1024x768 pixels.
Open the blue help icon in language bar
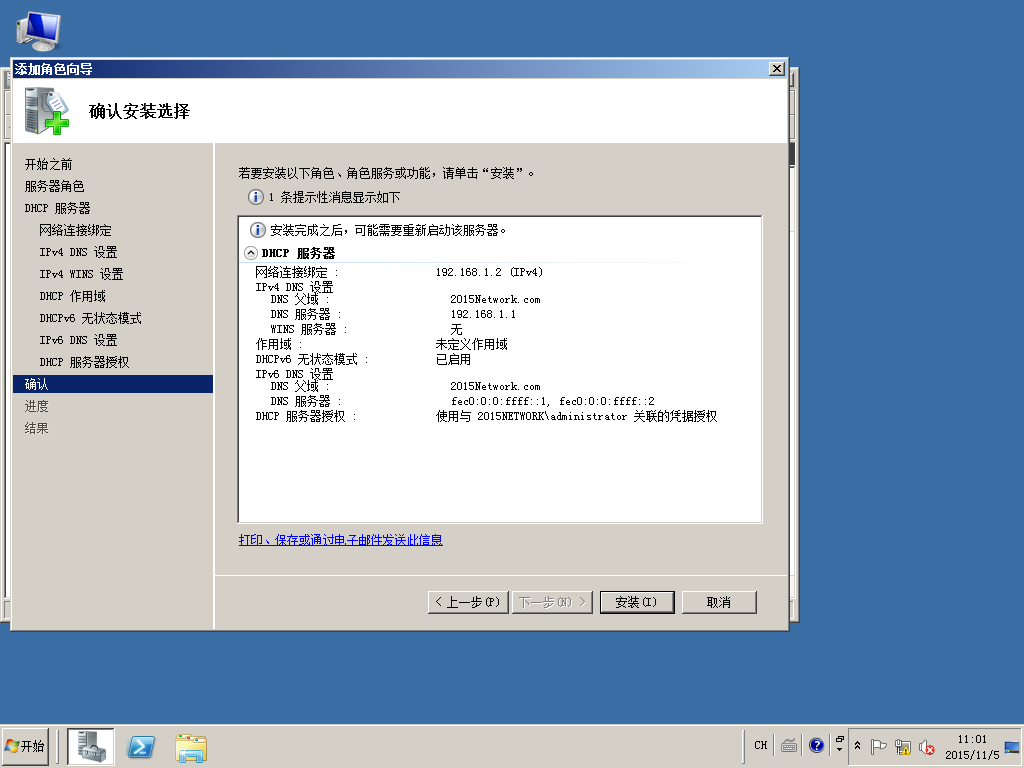pos(816,745)
